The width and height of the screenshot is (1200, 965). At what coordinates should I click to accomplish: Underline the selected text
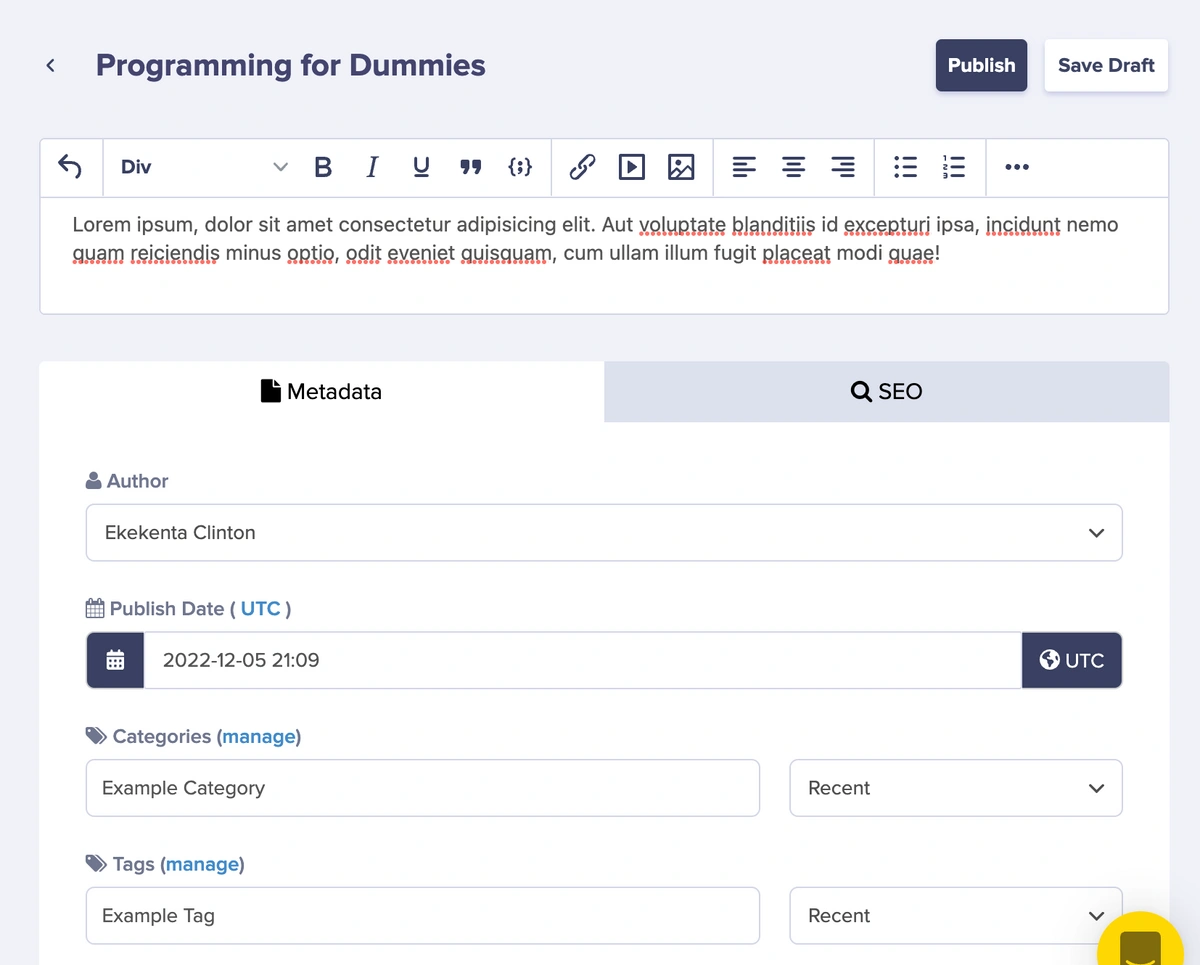coord(421,167)
